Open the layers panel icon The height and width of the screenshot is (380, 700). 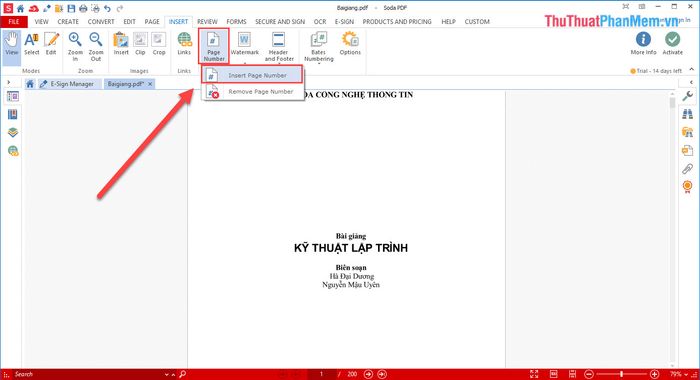13,133
